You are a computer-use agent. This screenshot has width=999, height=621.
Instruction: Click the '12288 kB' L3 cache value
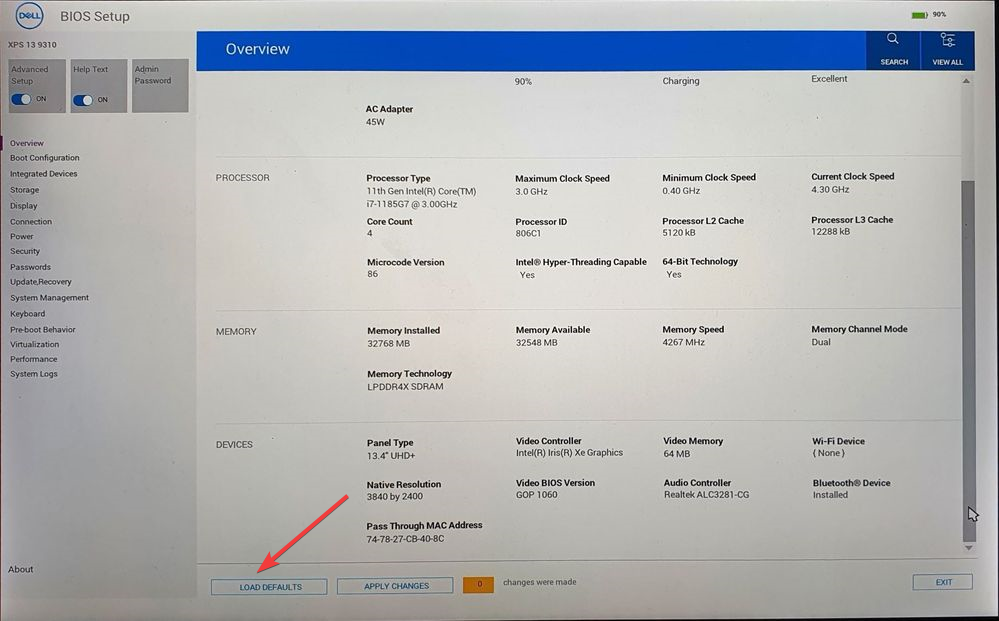(x=831, y=232)
